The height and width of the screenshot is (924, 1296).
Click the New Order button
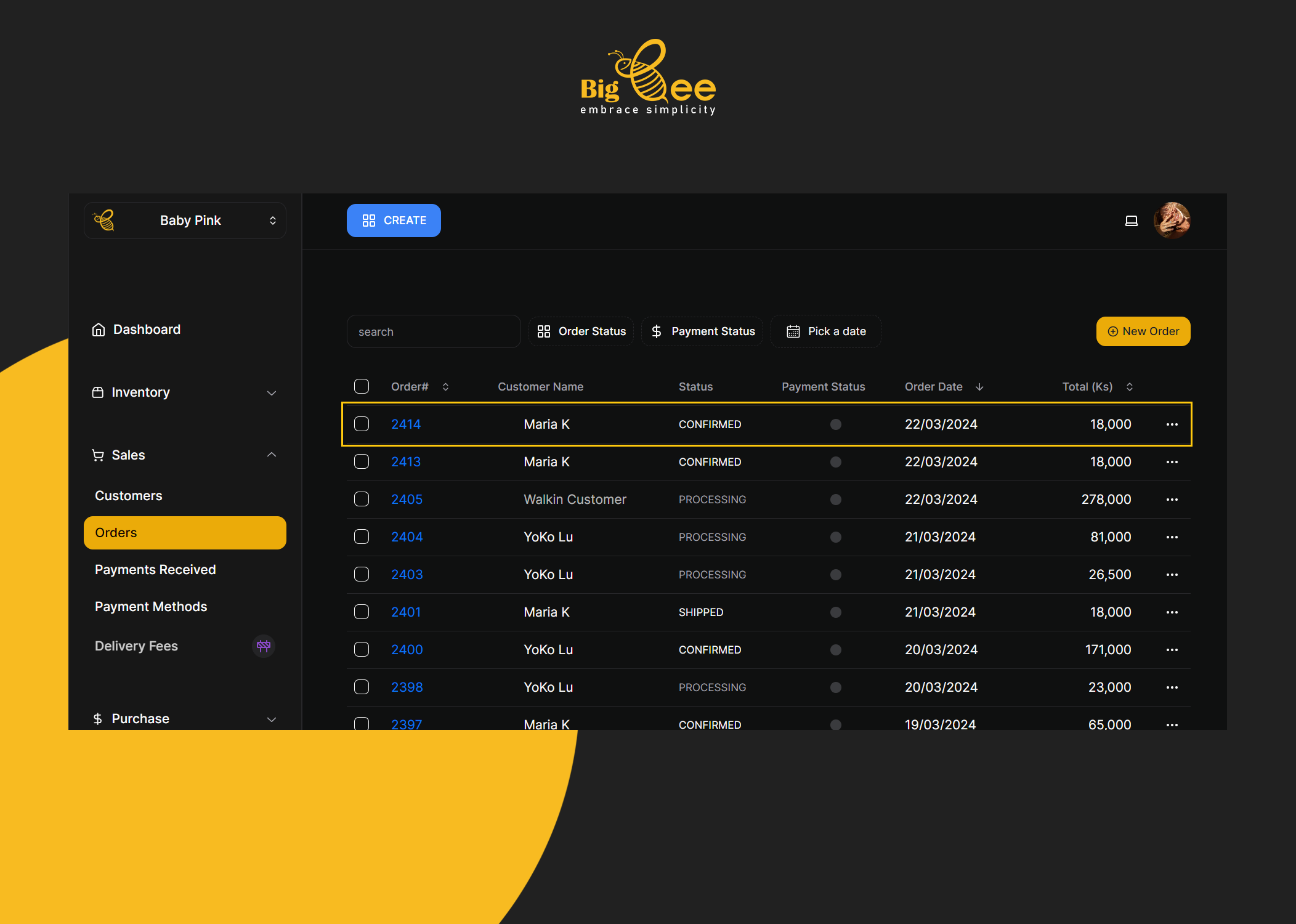click(x=1143, y=331)
